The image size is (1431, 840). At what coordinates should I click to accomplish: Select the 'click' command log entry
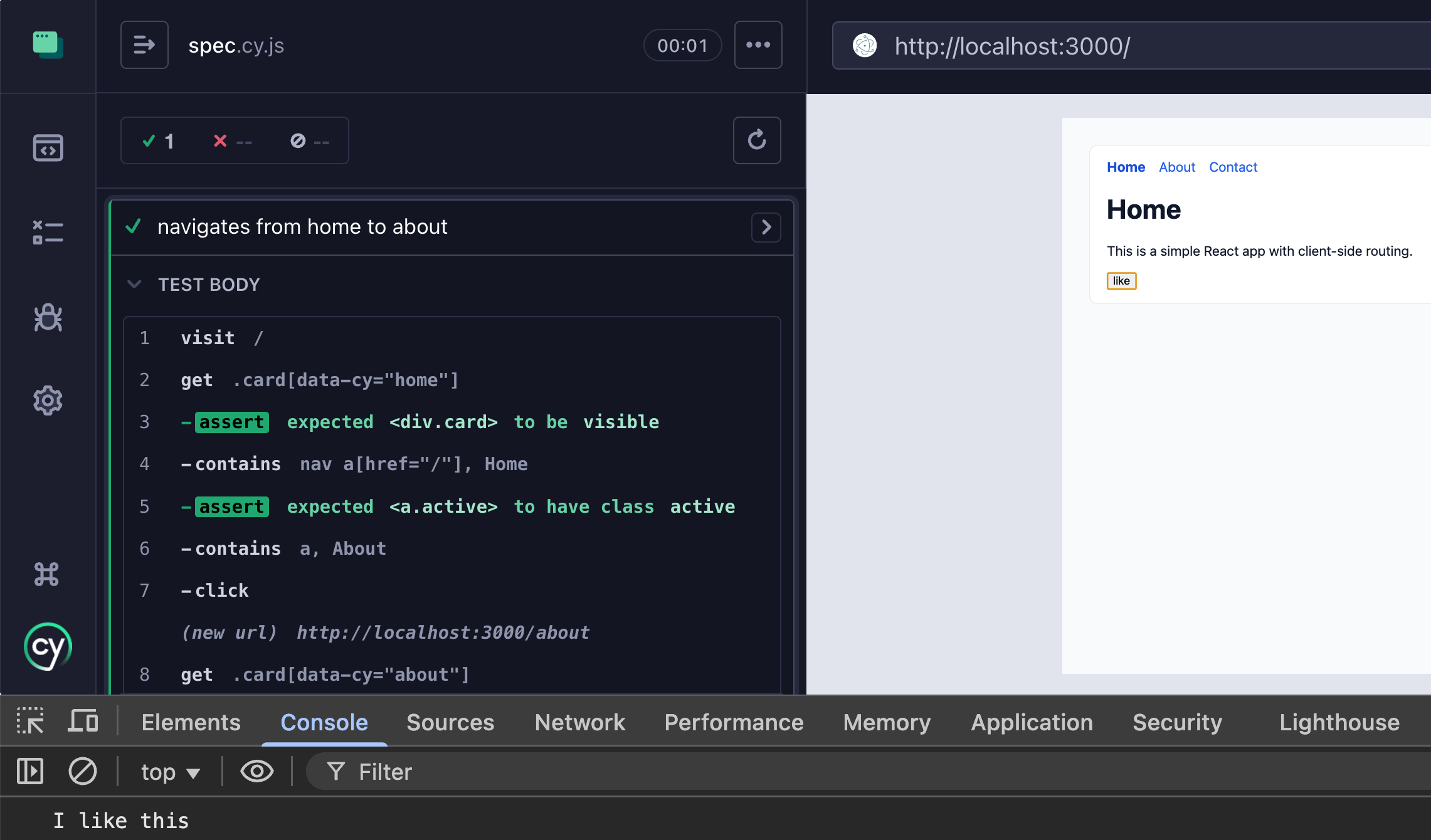pyautogui.click(x=452, y=591)
